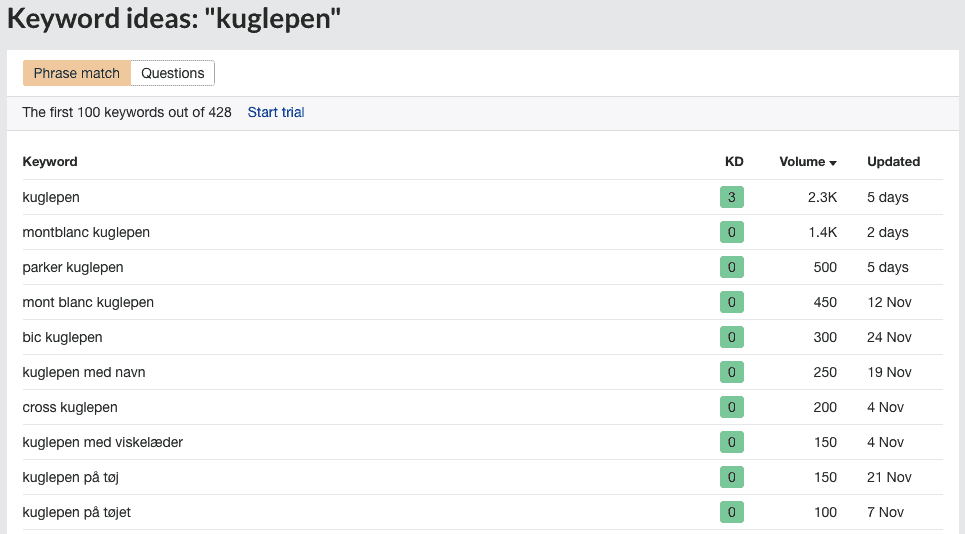
Task: Click the 2.3K volume value for kuglepen
Action: [x=822, y=197]
